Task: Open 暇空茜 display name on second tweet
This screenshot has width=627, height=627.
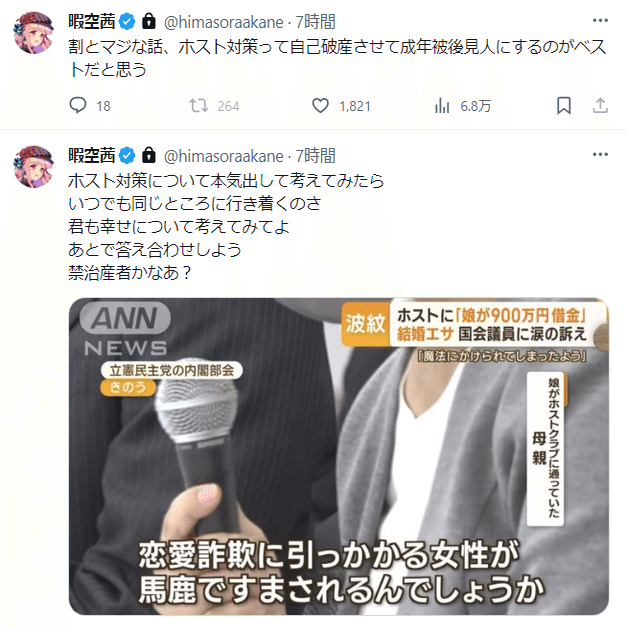Action: tap(92, 156)
